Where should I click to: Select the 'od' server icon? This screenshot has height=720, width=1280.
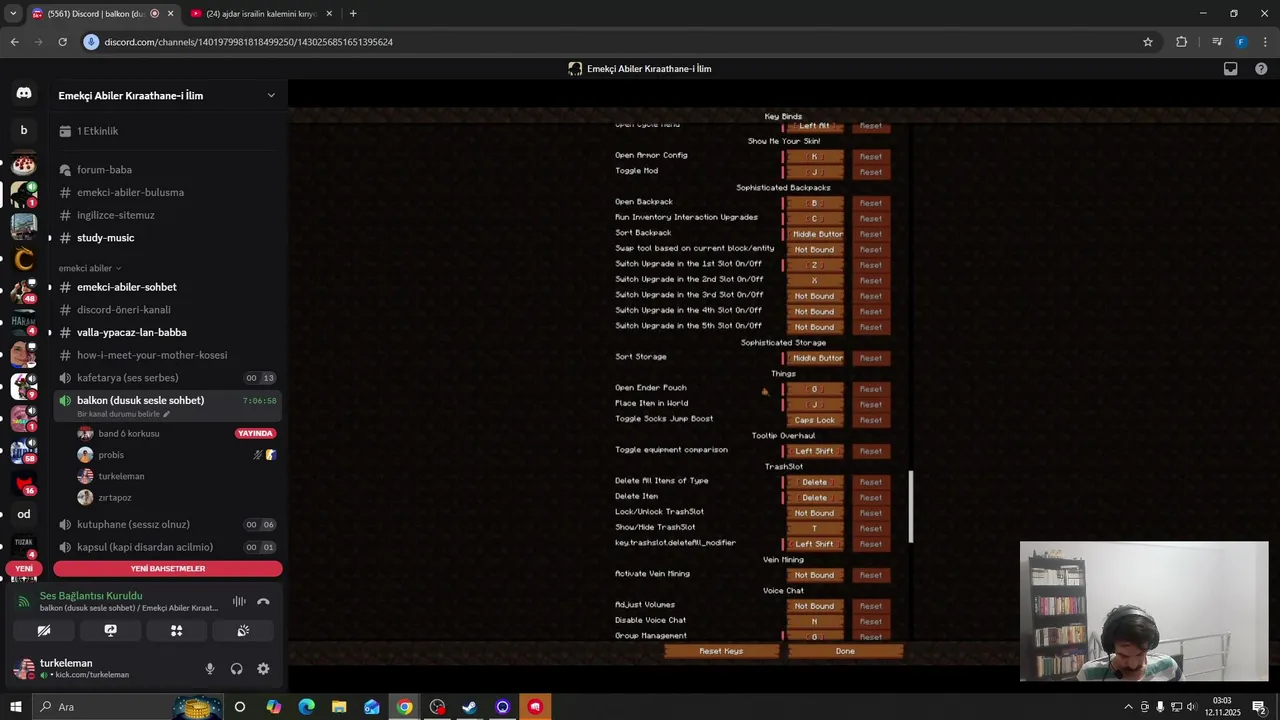click(24, 514)
